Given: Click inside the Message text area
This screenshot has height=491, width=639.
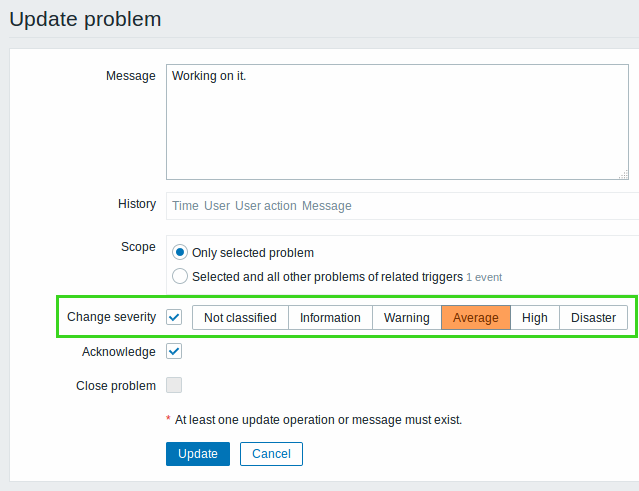Looking at the screenshot, I should click(x=400, y=122).
